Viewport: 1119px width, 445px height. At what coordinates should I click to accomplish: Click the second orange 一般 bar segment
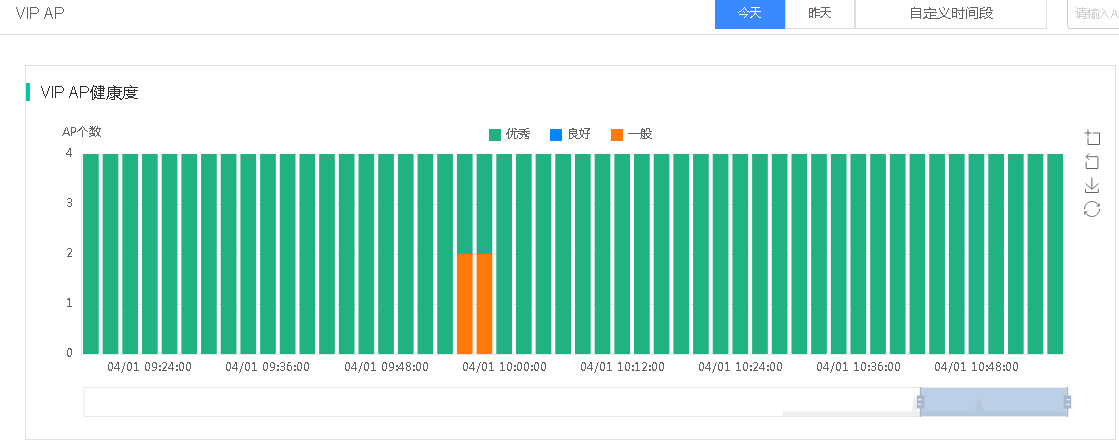coord(485,303)
